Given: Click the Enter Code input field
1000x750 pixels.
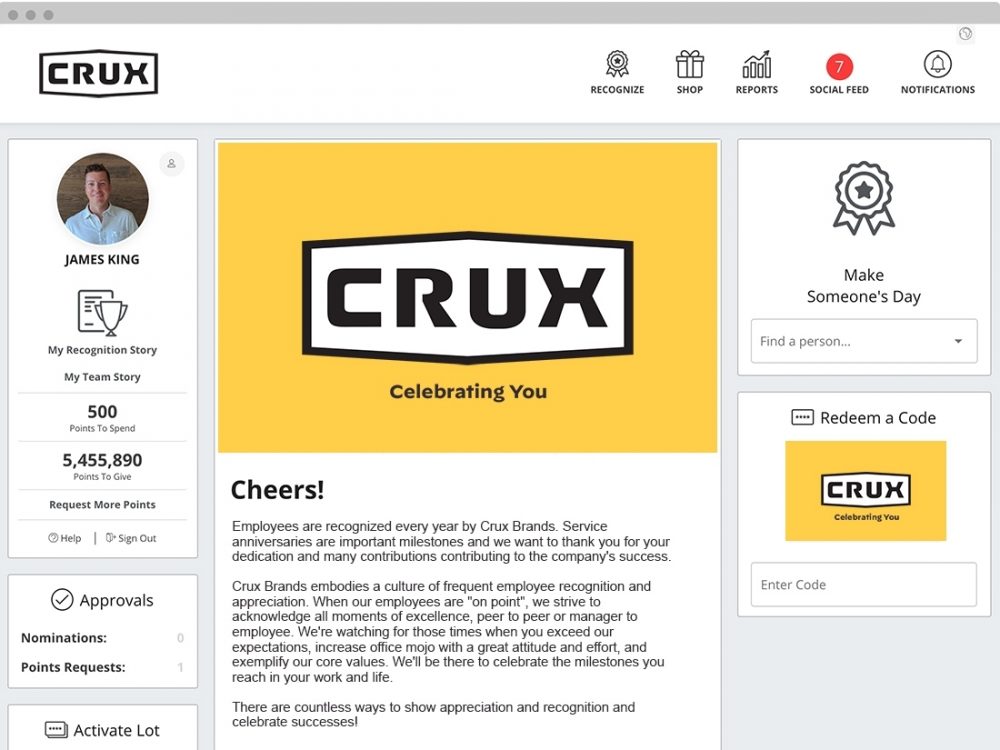Looking at the screenshot, I should tap(864, 584).
